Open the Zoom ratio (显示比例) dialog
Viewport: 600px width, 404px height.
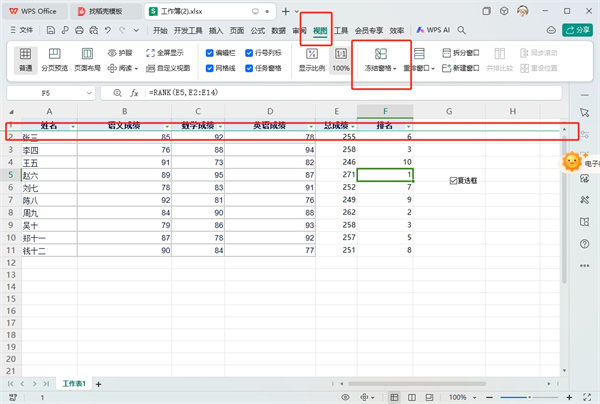click(312, 60)
